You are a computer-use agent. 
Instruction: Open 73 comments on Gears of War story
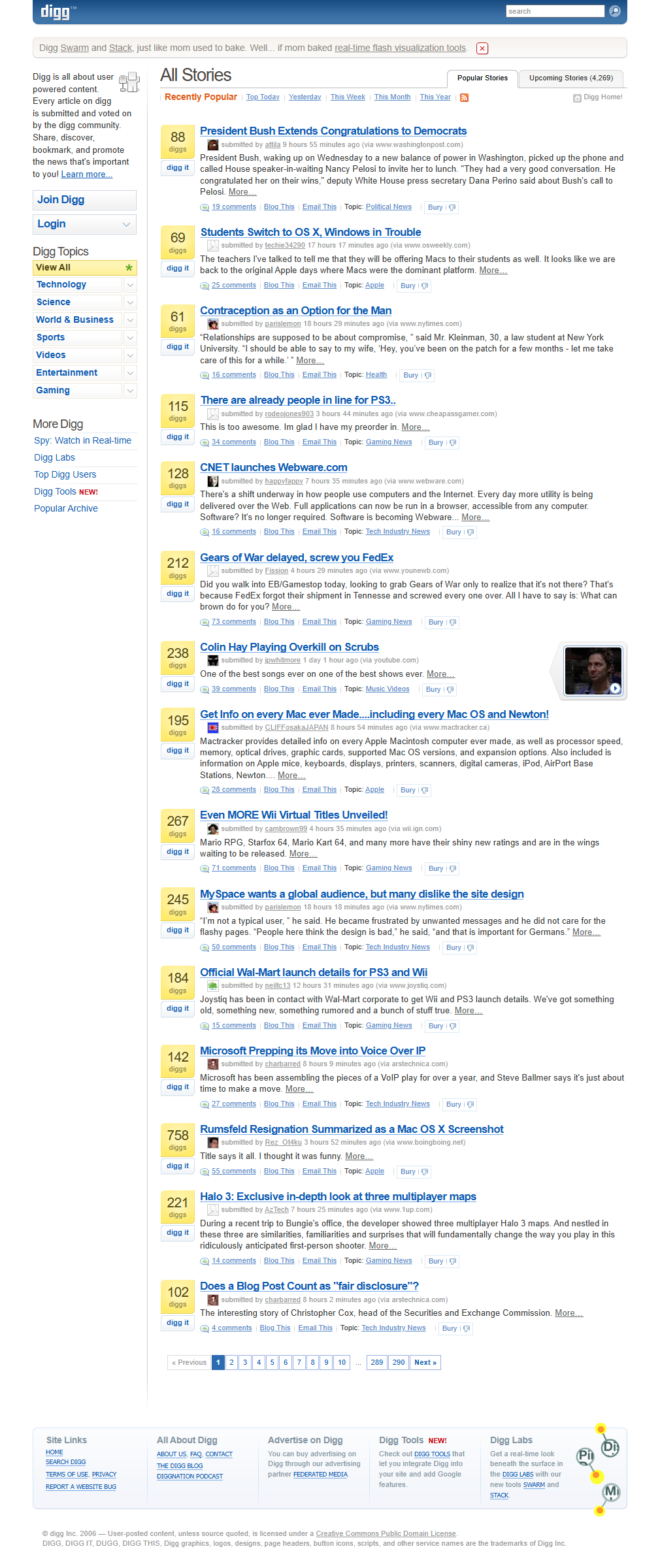tap(234, 622)
